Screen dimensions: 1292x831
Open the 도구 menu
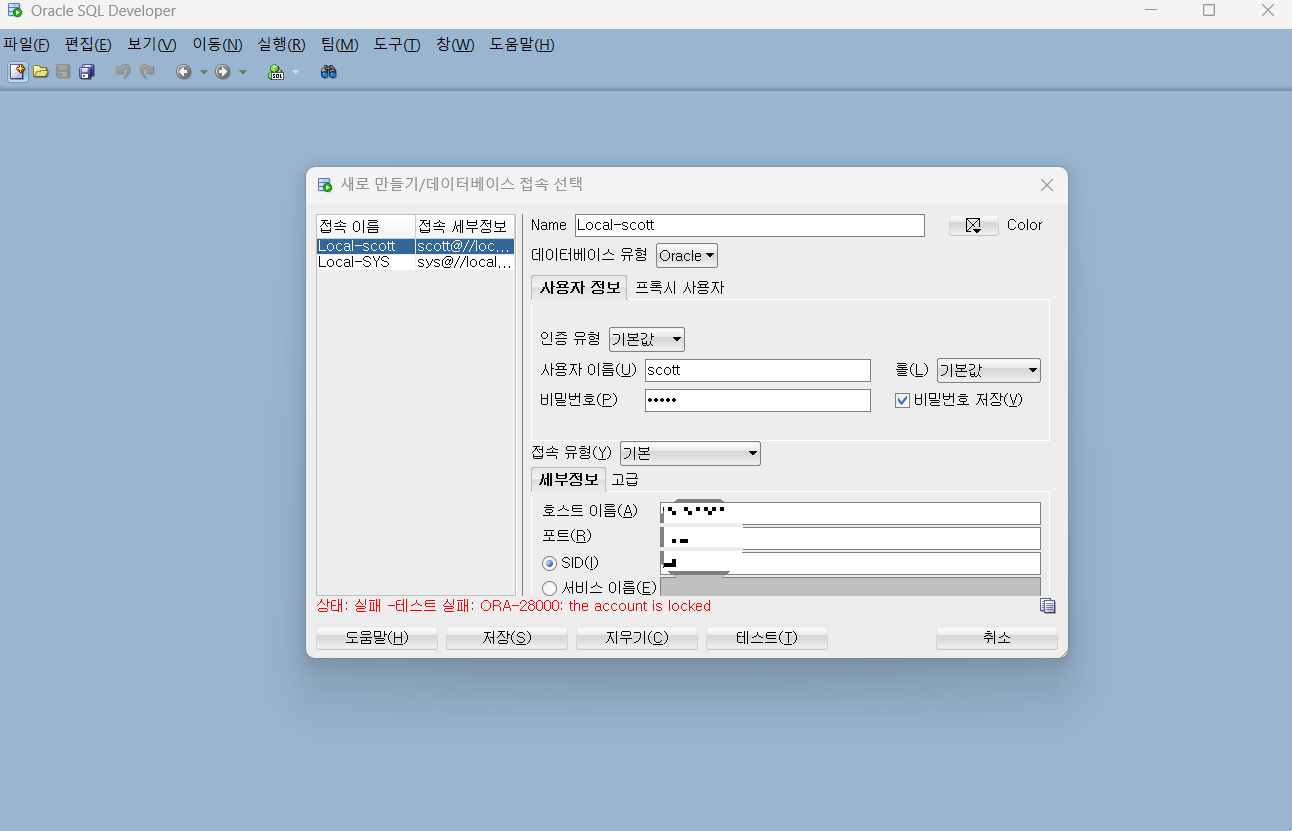click(397, 45)
